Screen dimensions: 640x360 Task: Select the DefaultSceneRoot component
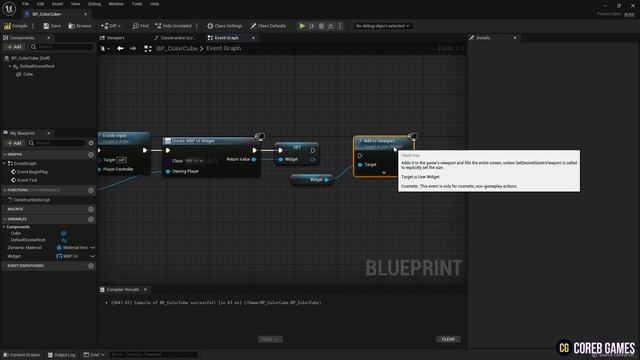(37, 66)
